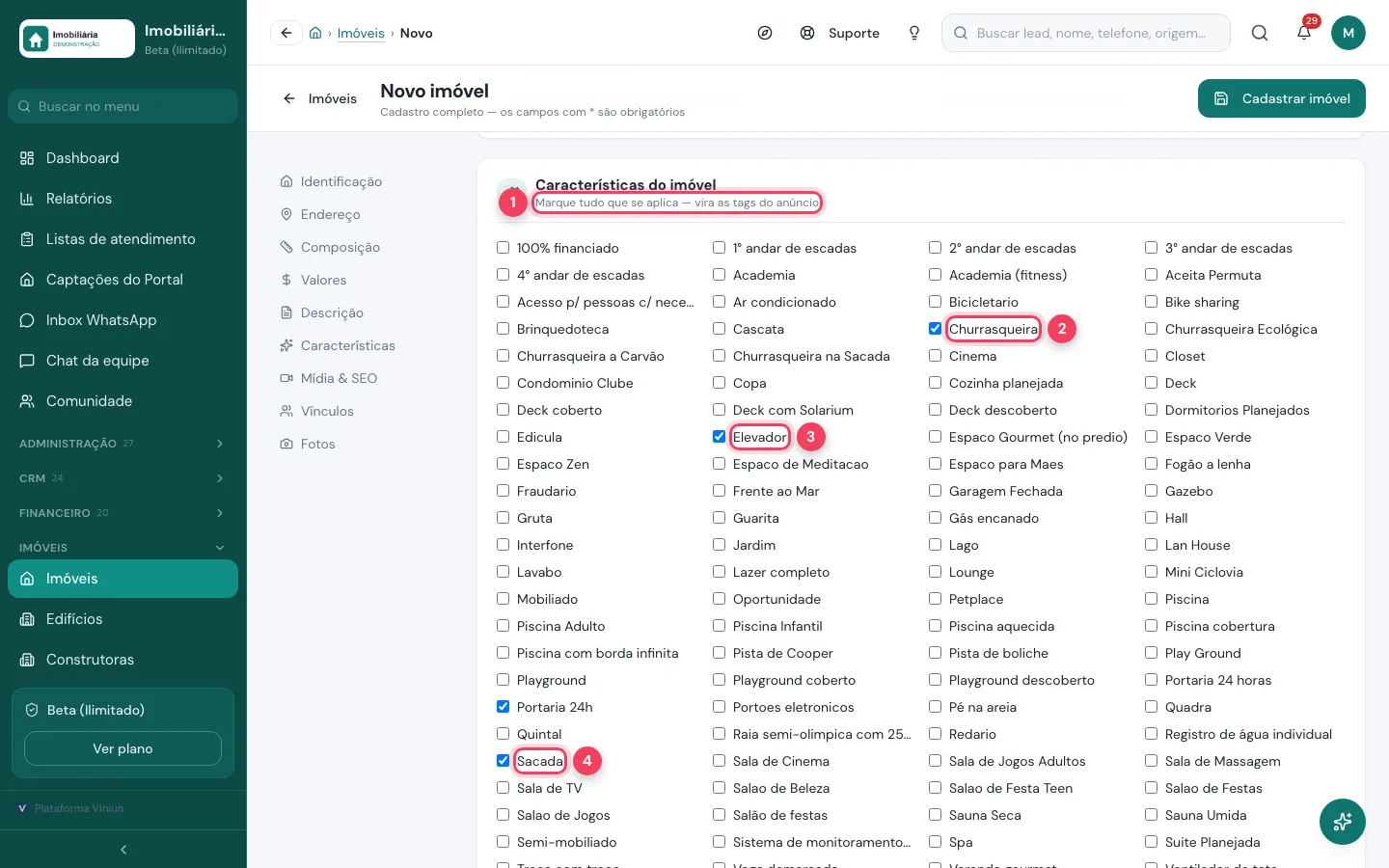Screen dimensions: 1389x868
Task: Click the lightbulb tips icon
Action: (x=914, y=33)
